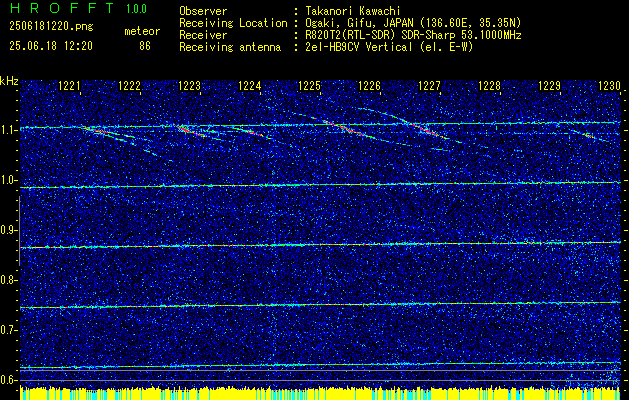This screenshot has width=629, height=400.
Task: Click the Receiving antenna field label
Action: [230, 47]
